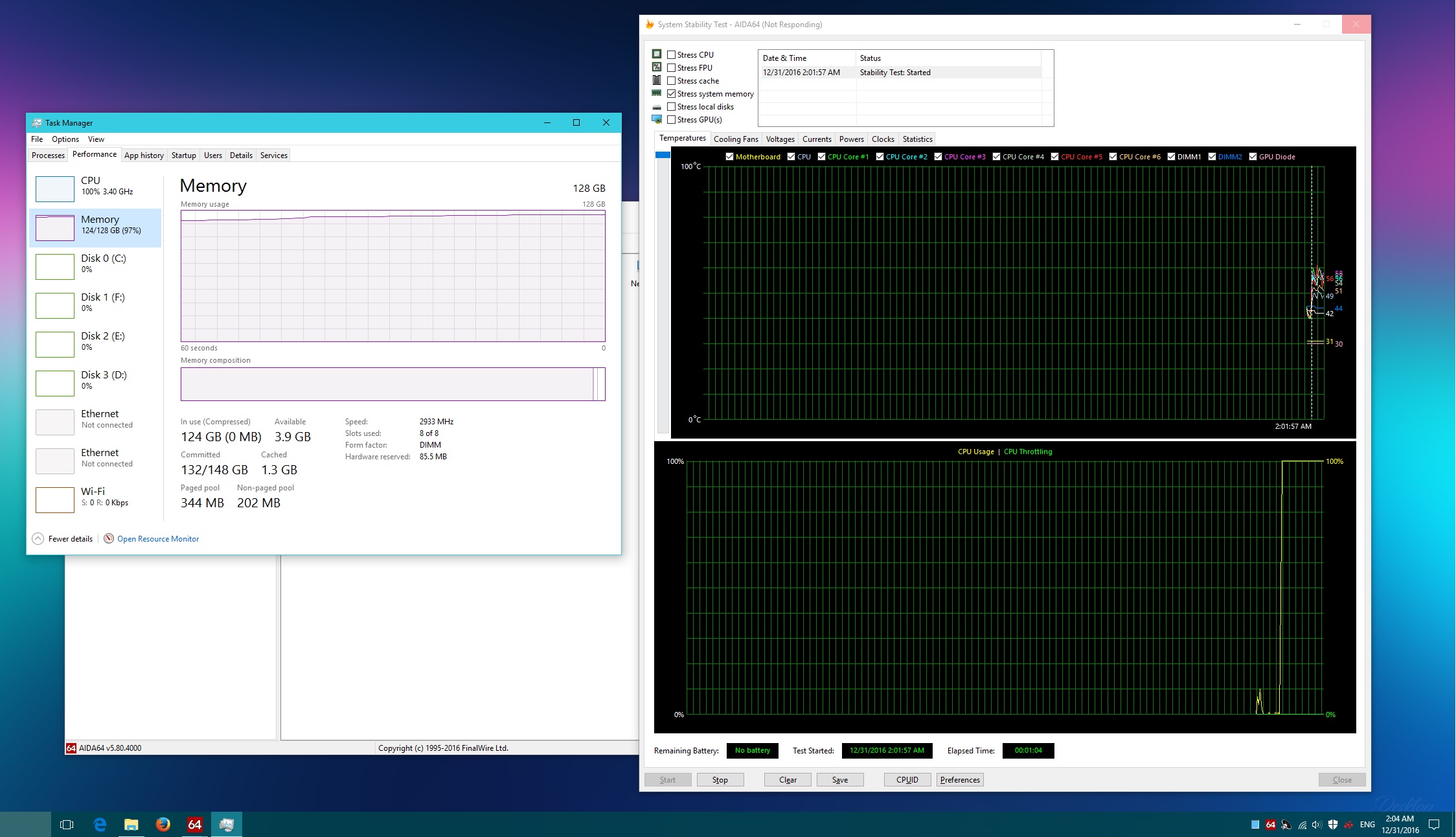Switch to AIDA64 taskbar button
Viewport: 1456px width, 837px height.
click(195, 824)
